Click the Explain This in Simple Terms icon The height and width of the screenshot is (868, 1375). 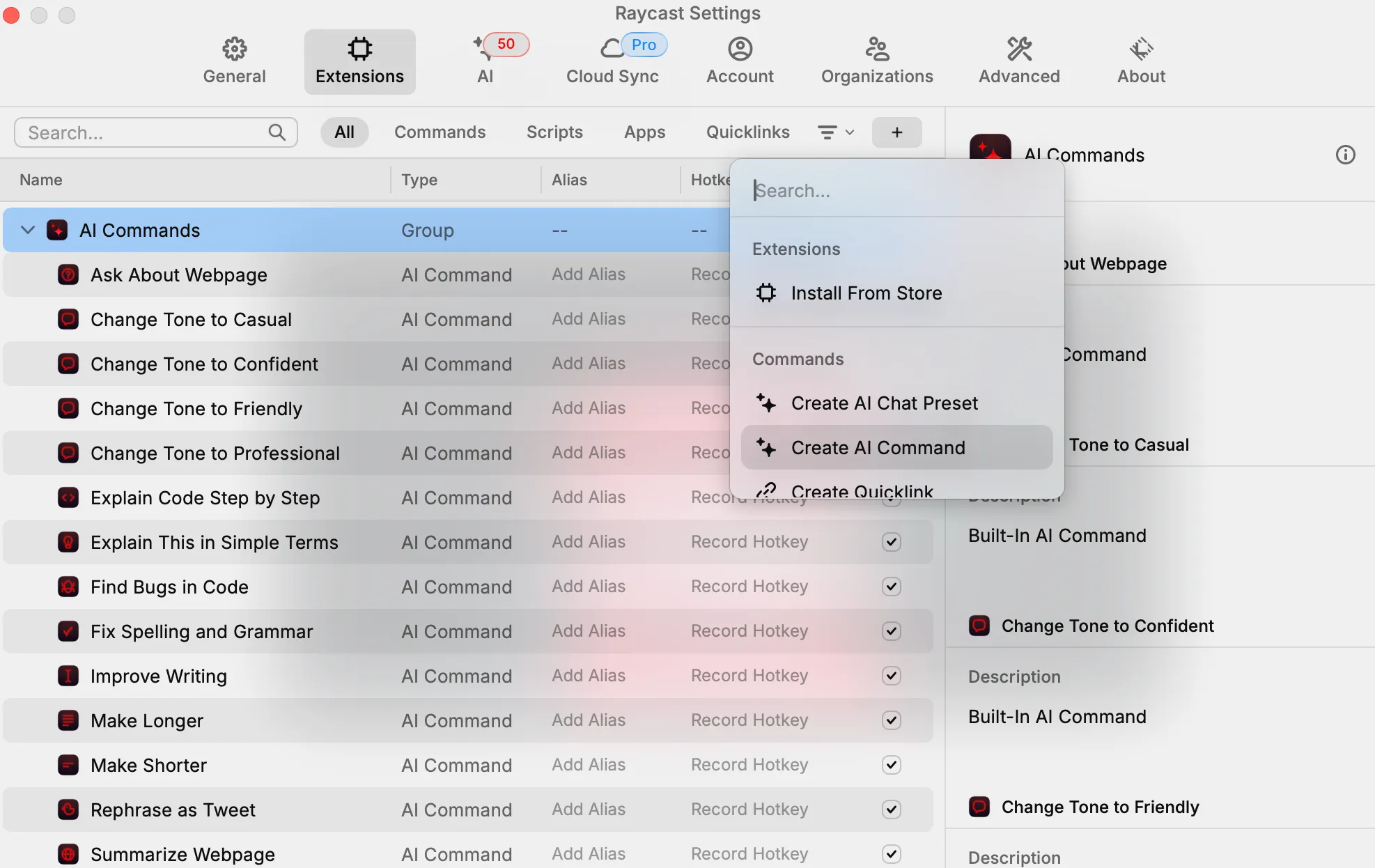click(x=68, y=542)
